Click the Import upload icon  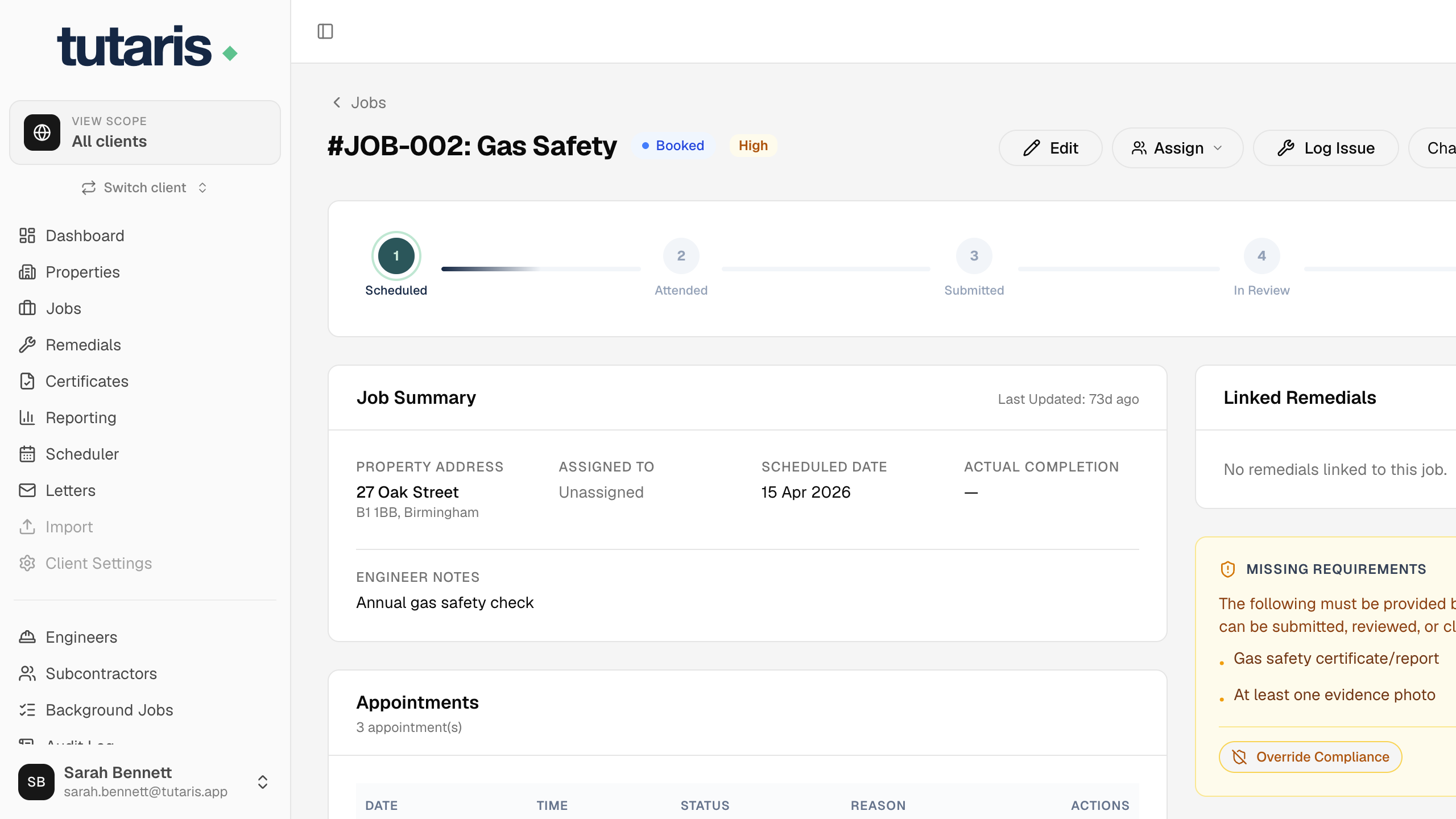27,527
